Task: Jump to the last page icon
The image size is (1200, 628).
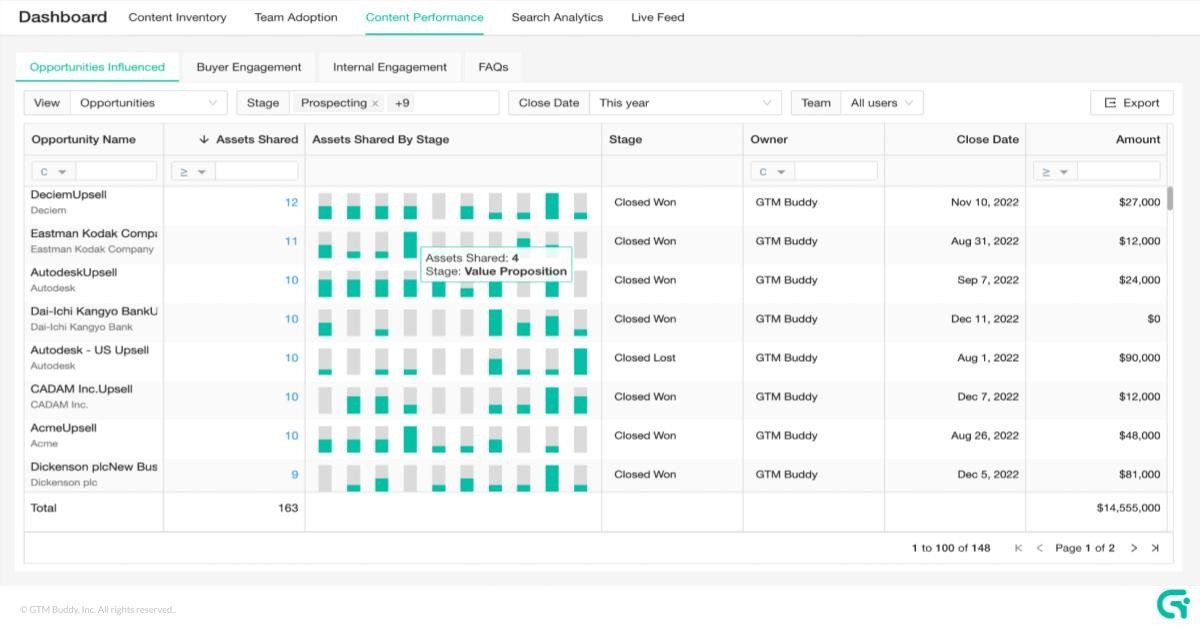Action: pyautogui.click(x=1156, y=548)
